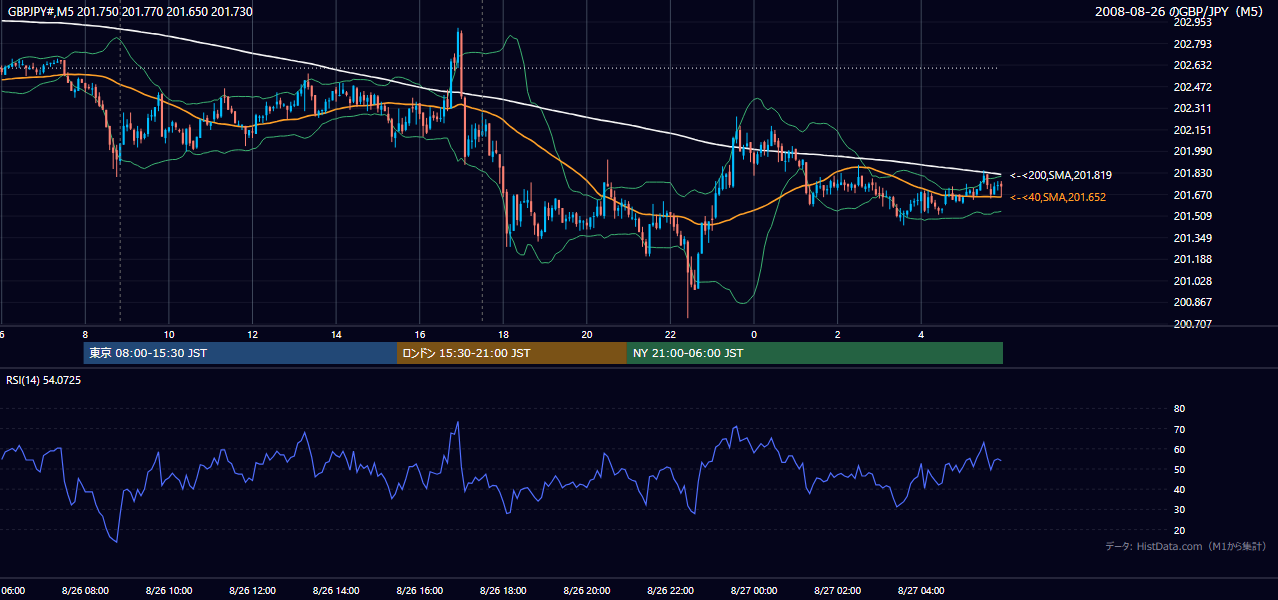Click the RSI scale value 60

tap(1179, 449)
